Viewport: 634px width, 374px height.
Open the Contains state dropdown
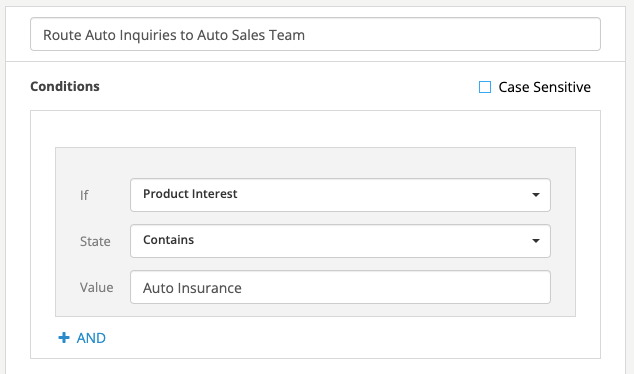click(340, 241)
